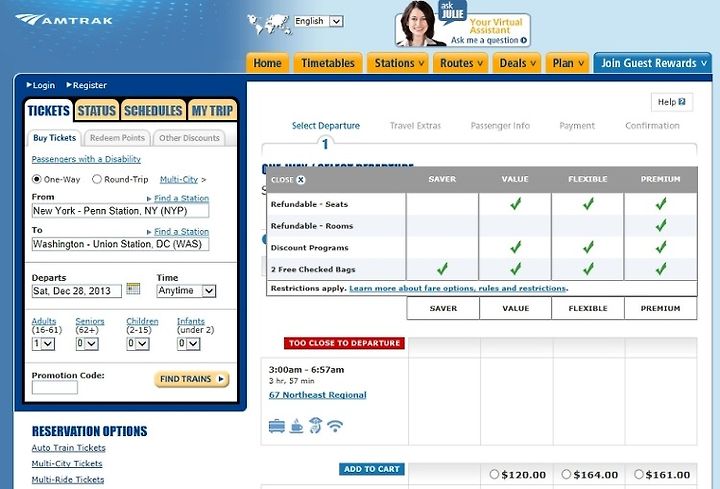The height and width of the screenshot is (489, 720).
Task: Switch to the MY TRIP tab
Action: [x=212, y=111]
